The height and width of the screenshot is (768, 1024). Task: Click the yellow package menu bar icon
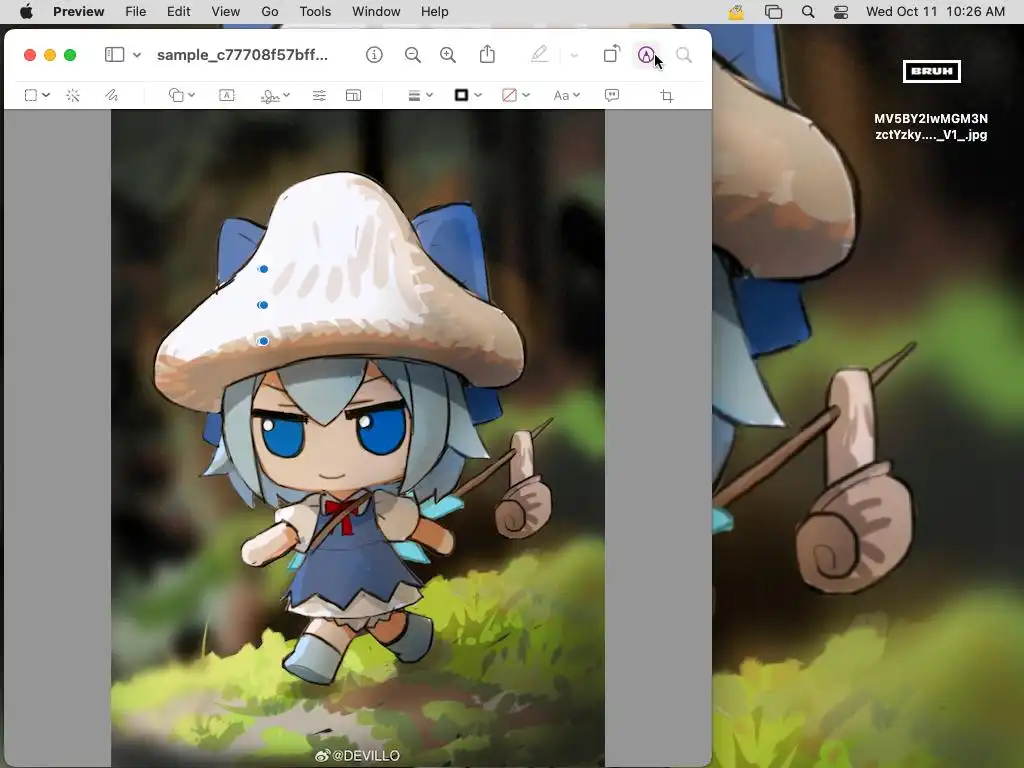[736, 12]
